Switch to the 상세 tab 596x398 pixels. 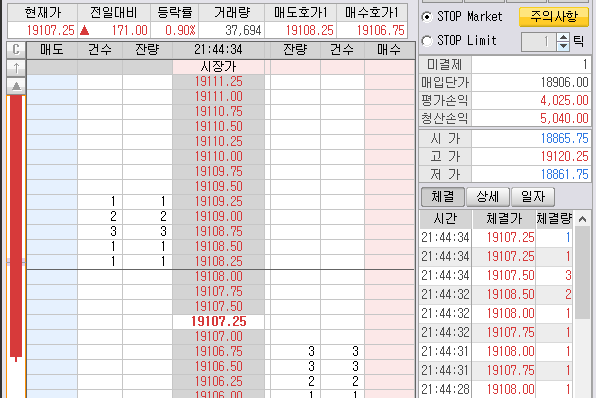488,197
